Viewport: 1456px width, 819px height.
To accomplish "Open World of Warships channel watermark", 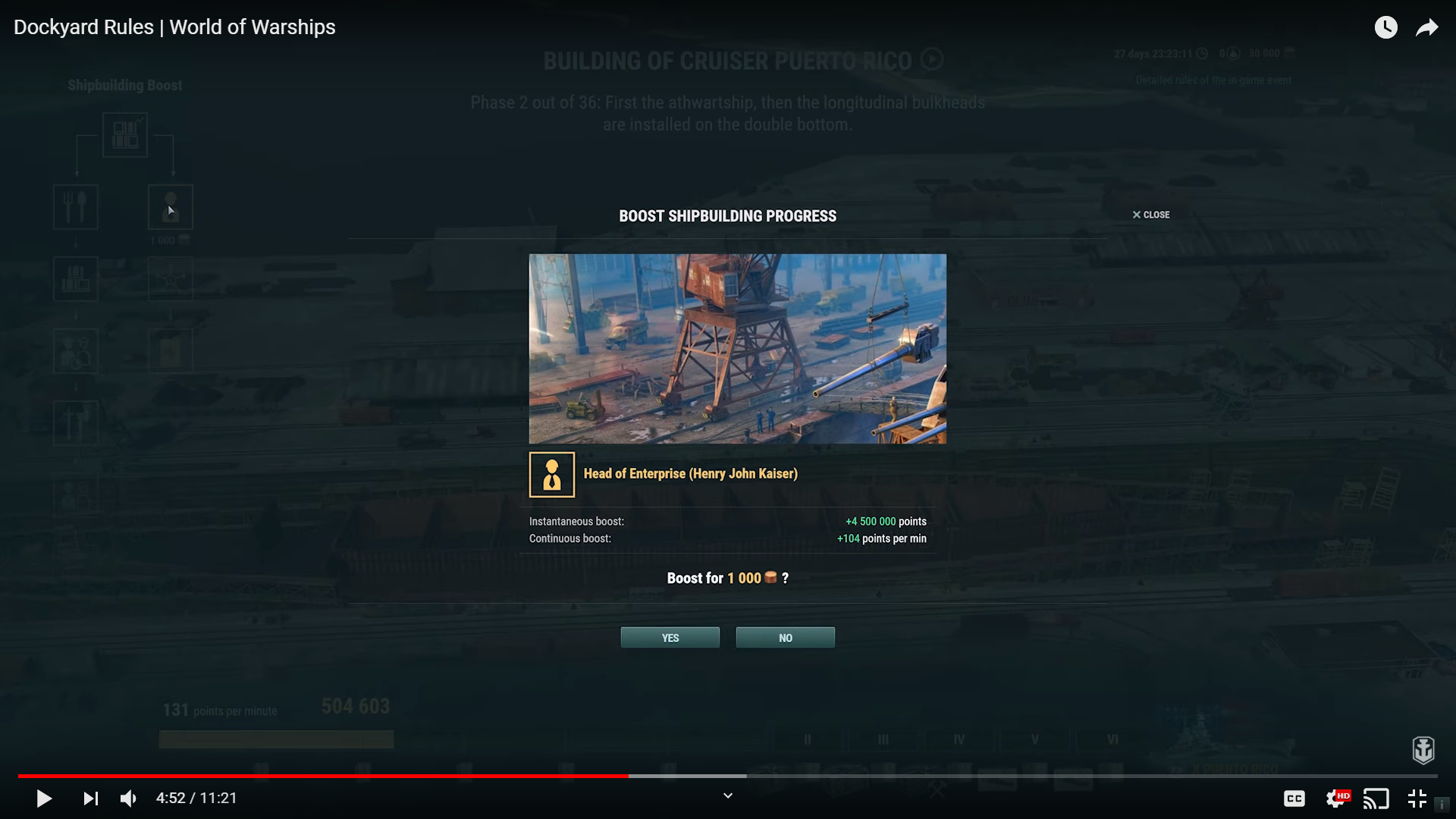I will (x=1423, y=749).
